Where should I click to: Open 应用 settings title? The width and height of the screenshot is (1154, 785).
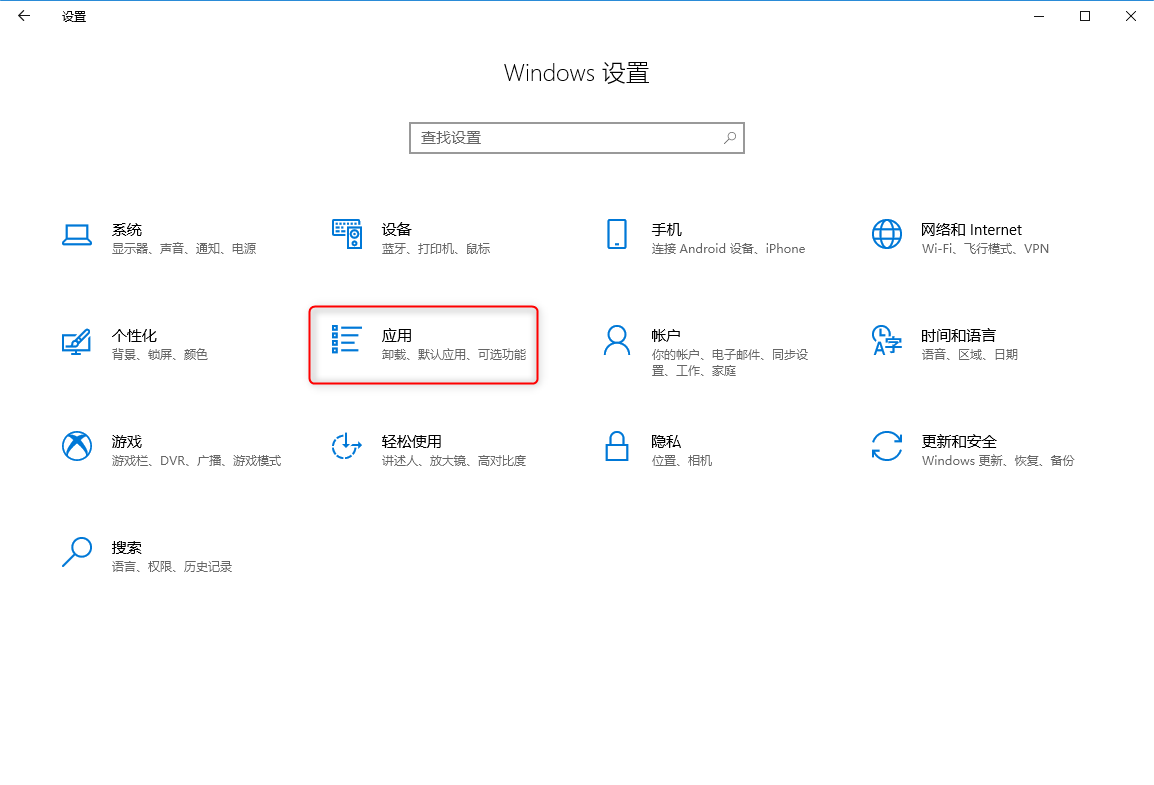point(397,335)
